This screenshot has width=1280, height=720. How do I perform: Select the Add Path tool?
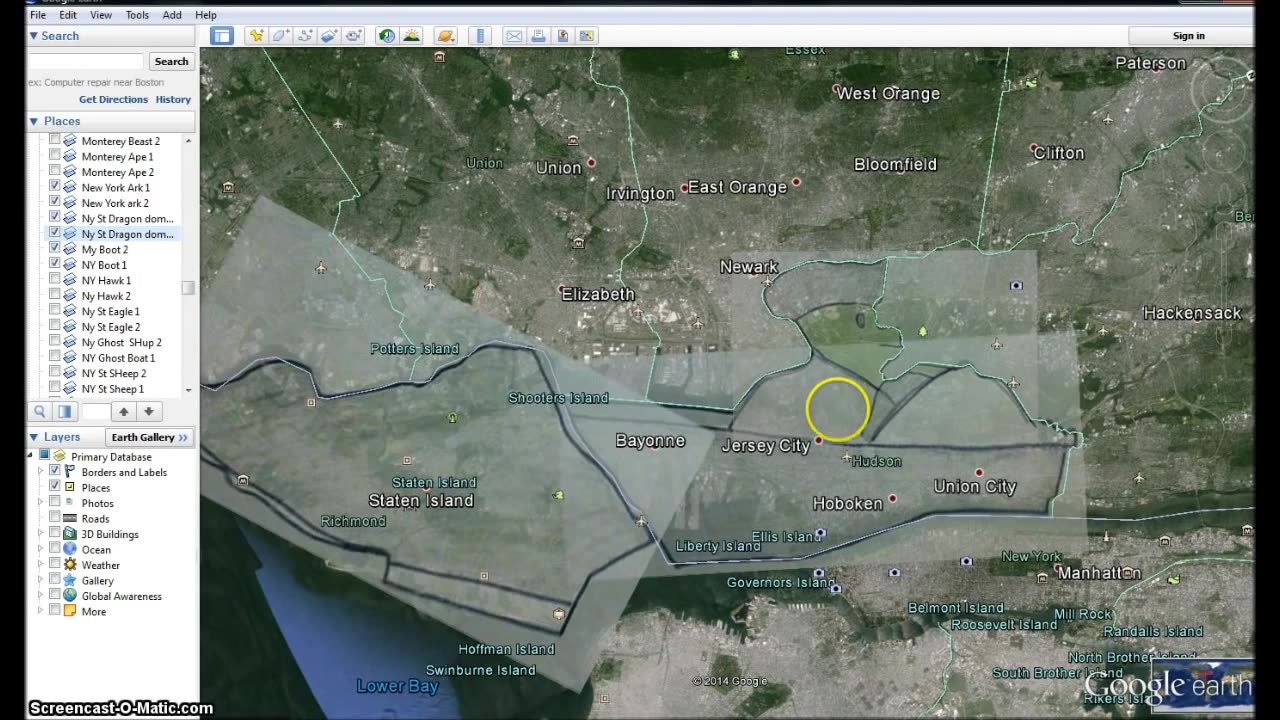[x=305, y=36]
